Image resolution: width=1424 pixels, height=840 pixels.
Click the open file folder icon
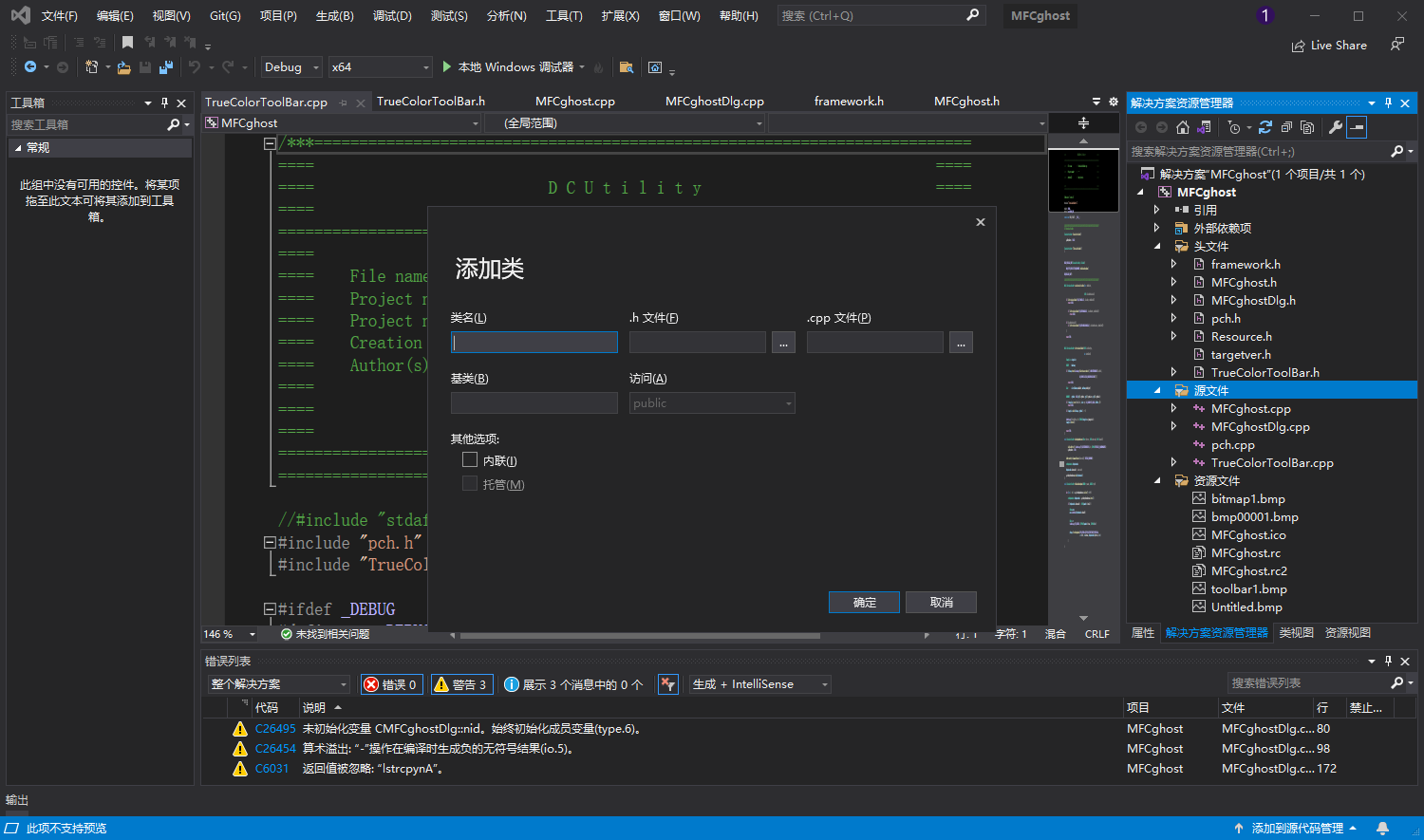click(x=123, y=67)
